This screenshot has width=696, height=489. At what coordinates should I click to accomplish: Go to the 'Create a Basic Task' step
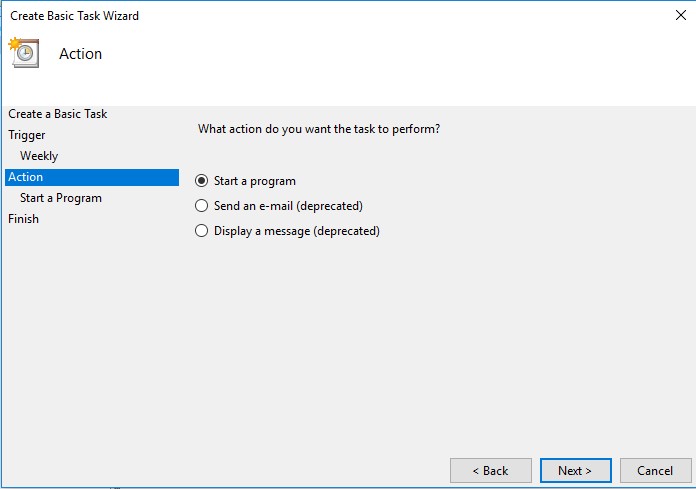58,114
